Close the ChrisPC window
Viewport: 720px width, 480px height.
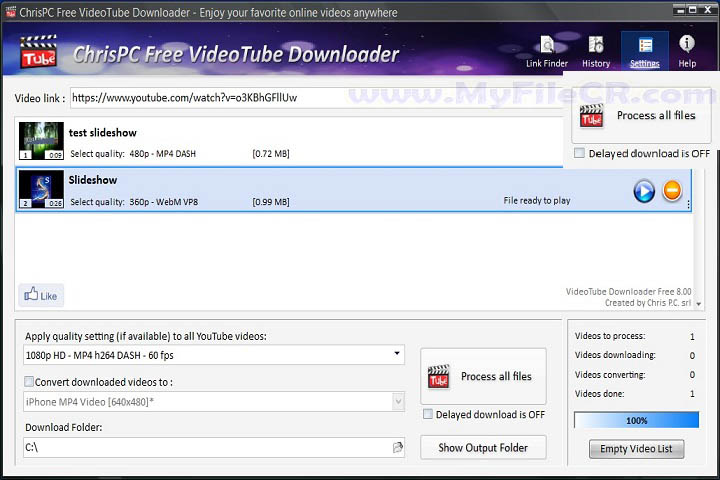pyautogui.click(x=708, y=10)
